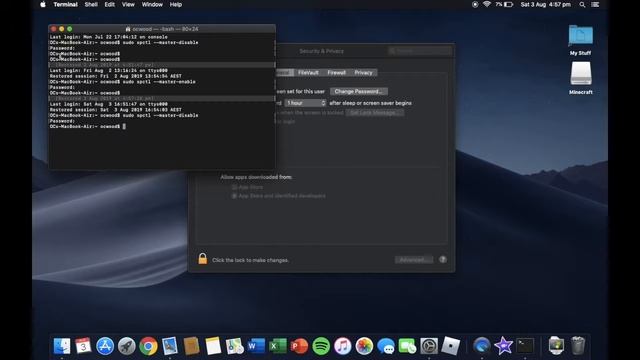Open Launchpad rocket icon in Dock
The image size is (640, 360).
[x=127, y=346]
